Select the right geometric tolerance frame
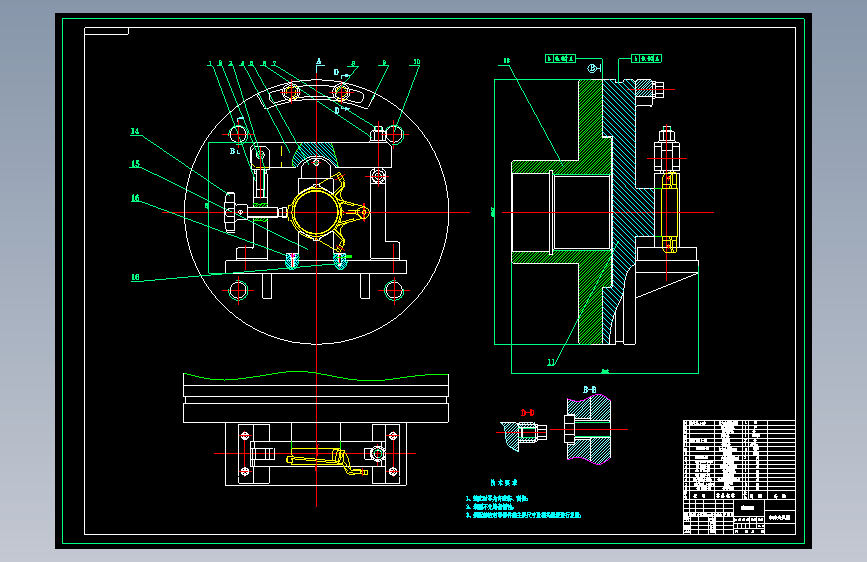This screenshot has width=867, height=562. click(646, 58)
